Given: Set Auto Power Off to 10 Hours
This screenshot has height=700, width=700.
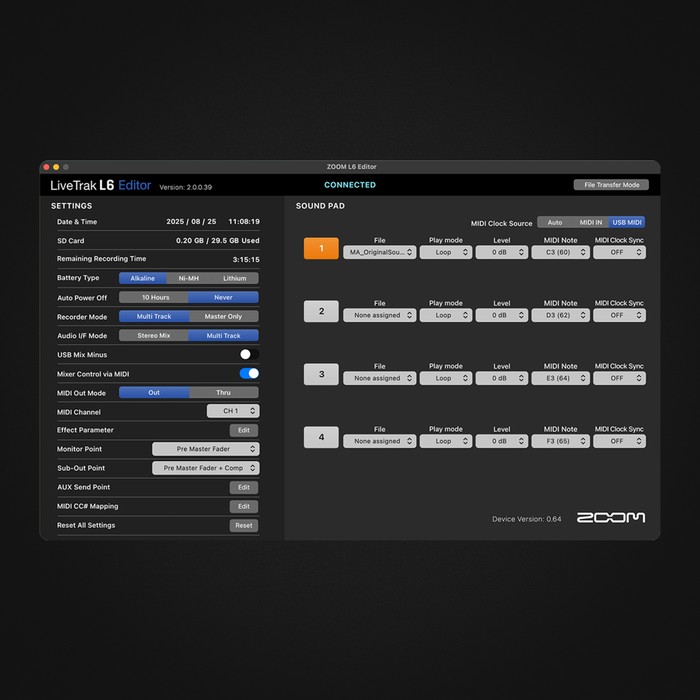Looking at the screenshot, I should point(154,297).
